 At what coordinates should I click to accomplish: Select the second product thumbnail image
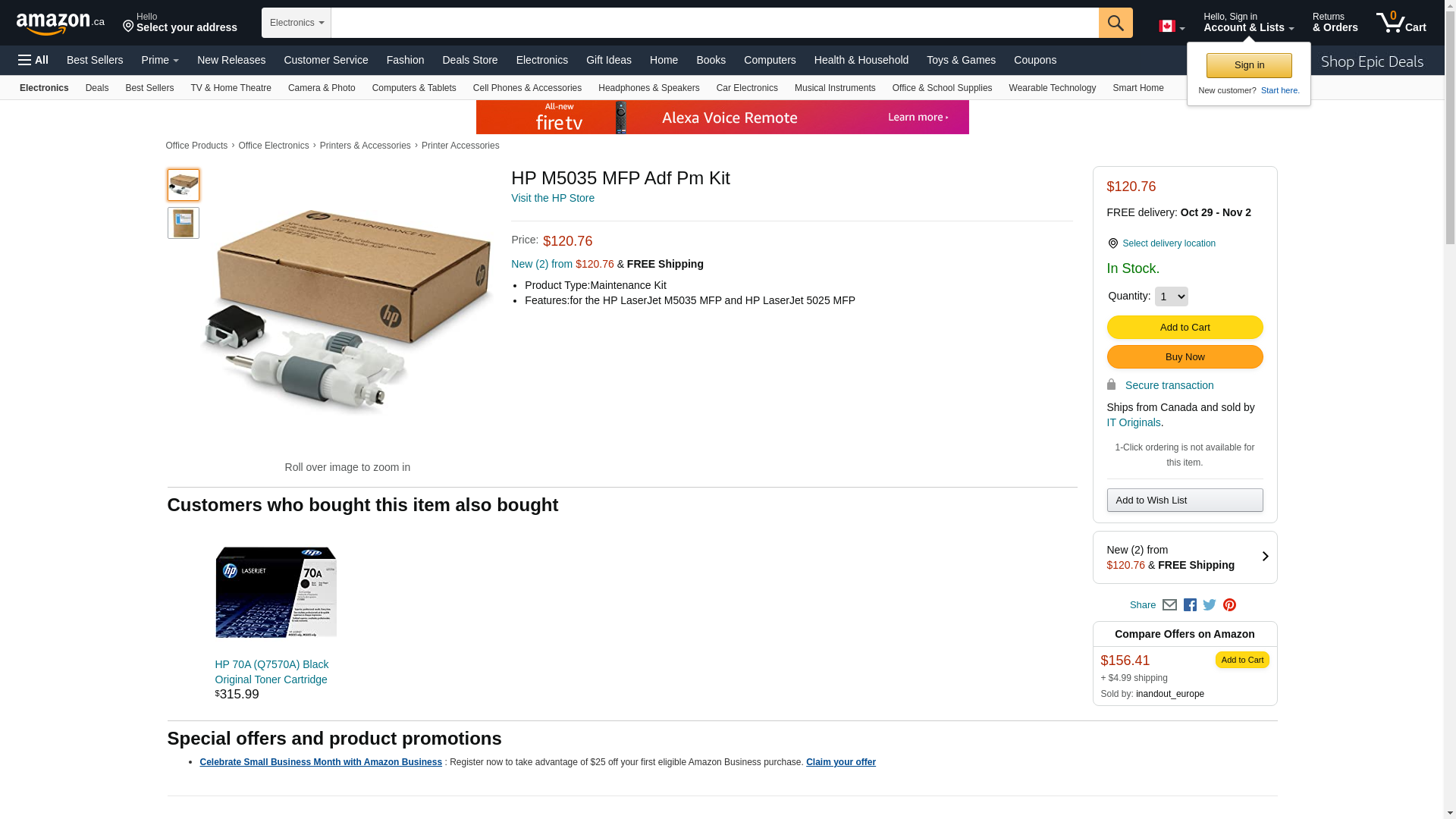pos(184,223)
